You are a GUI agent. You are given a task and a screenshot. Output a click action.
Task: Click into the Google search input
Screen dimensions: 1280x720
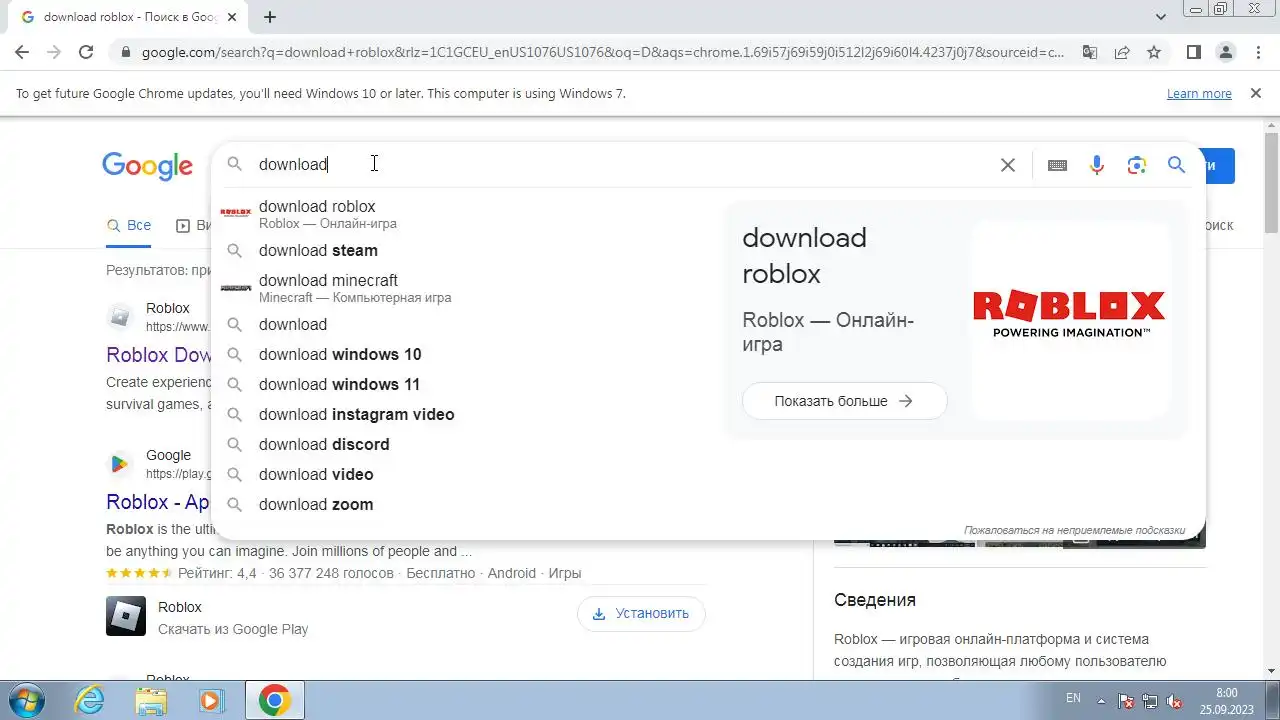pos(620,165)
